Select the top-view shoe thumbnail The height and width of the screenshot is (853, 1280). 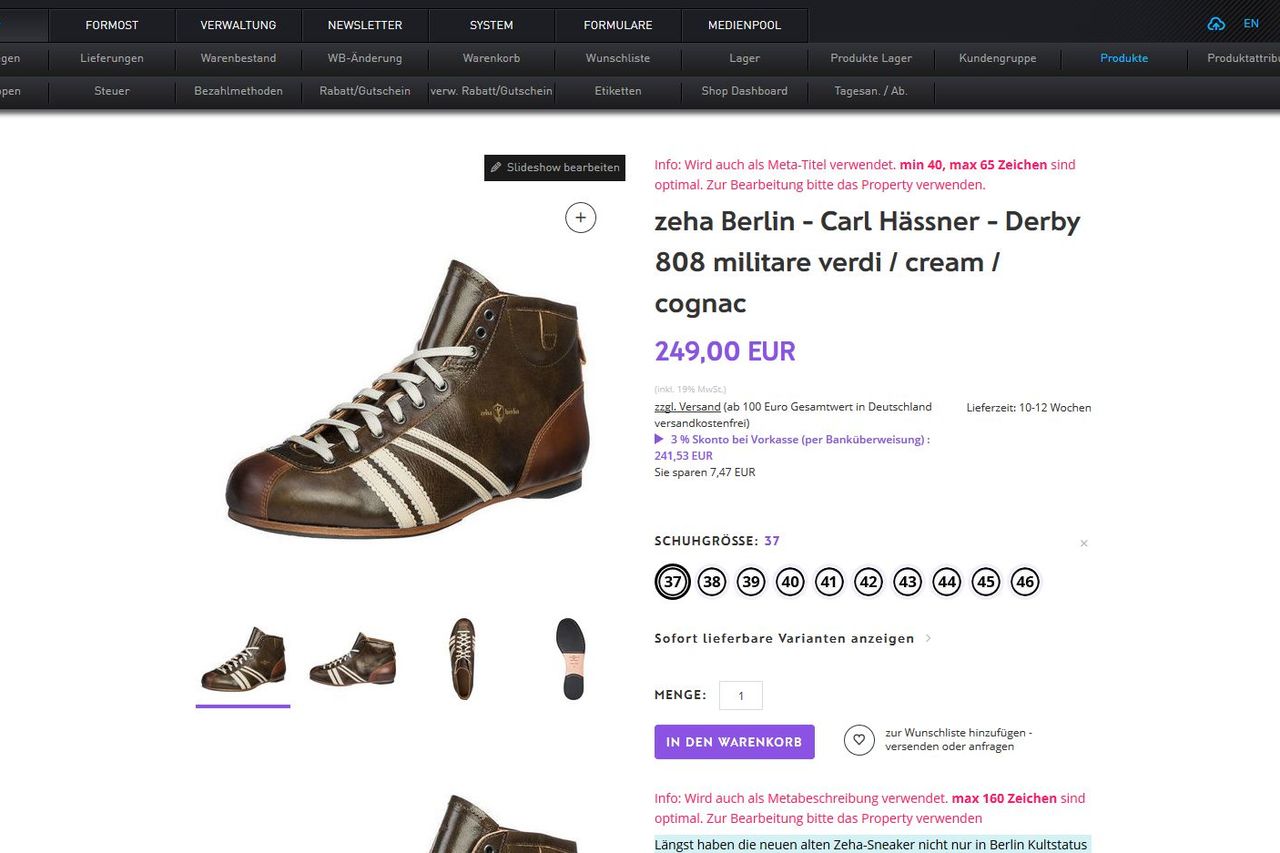pos(462,659)
